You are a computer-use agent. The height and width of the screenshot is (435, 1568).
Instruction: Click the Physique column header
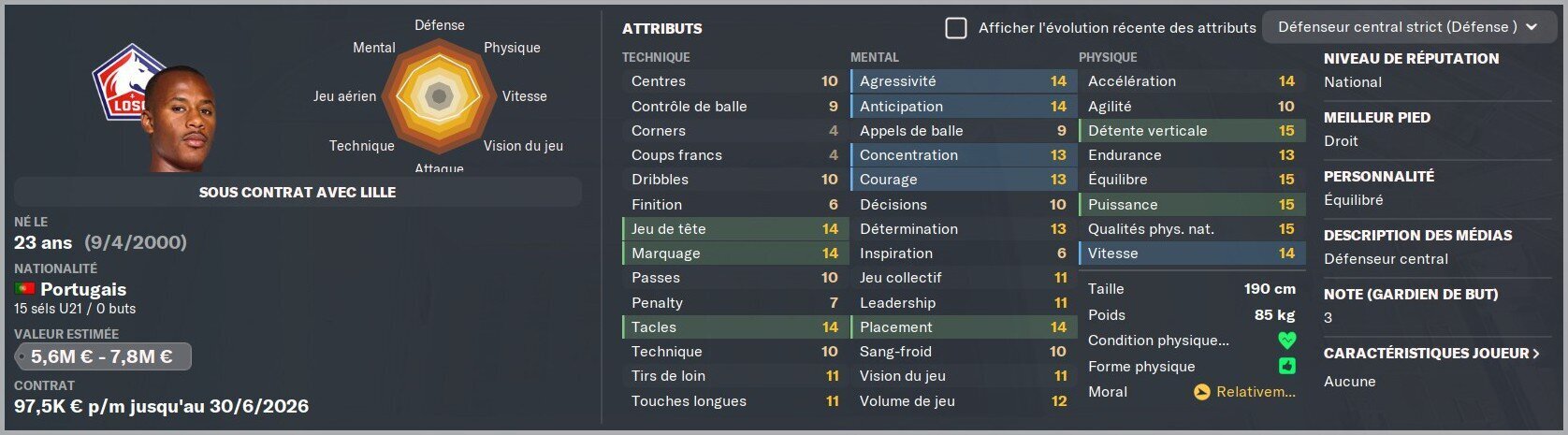(x=1108, y=57)
